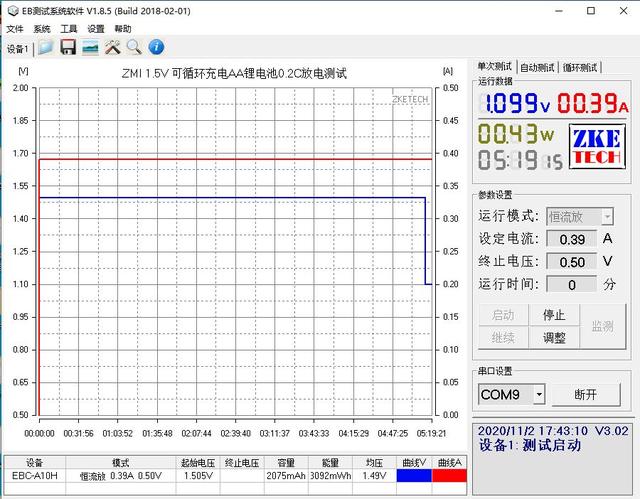
Task: Click the 1.505V start voltage cell
Action: coord(198,476)
